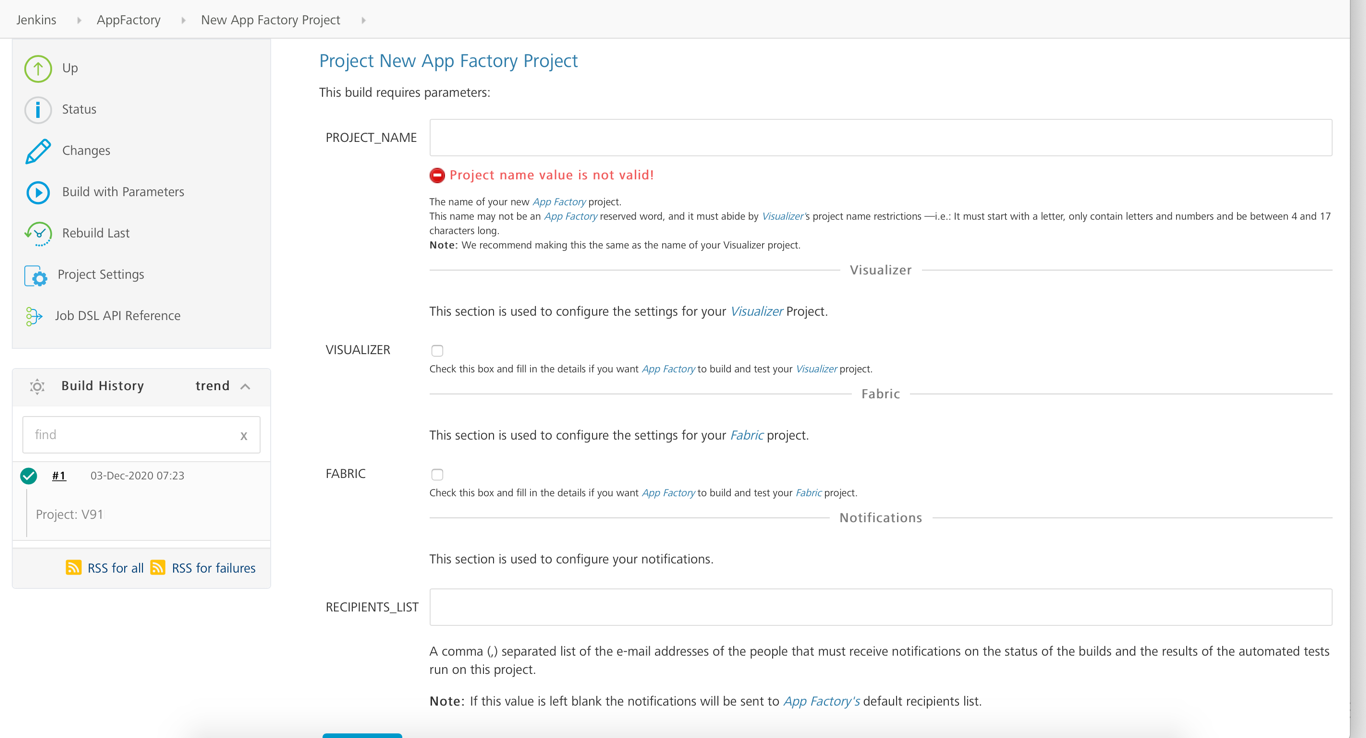Click the green Up arrow icon
This screenshot has height=738, width=1366.
(x=38, y=68)
